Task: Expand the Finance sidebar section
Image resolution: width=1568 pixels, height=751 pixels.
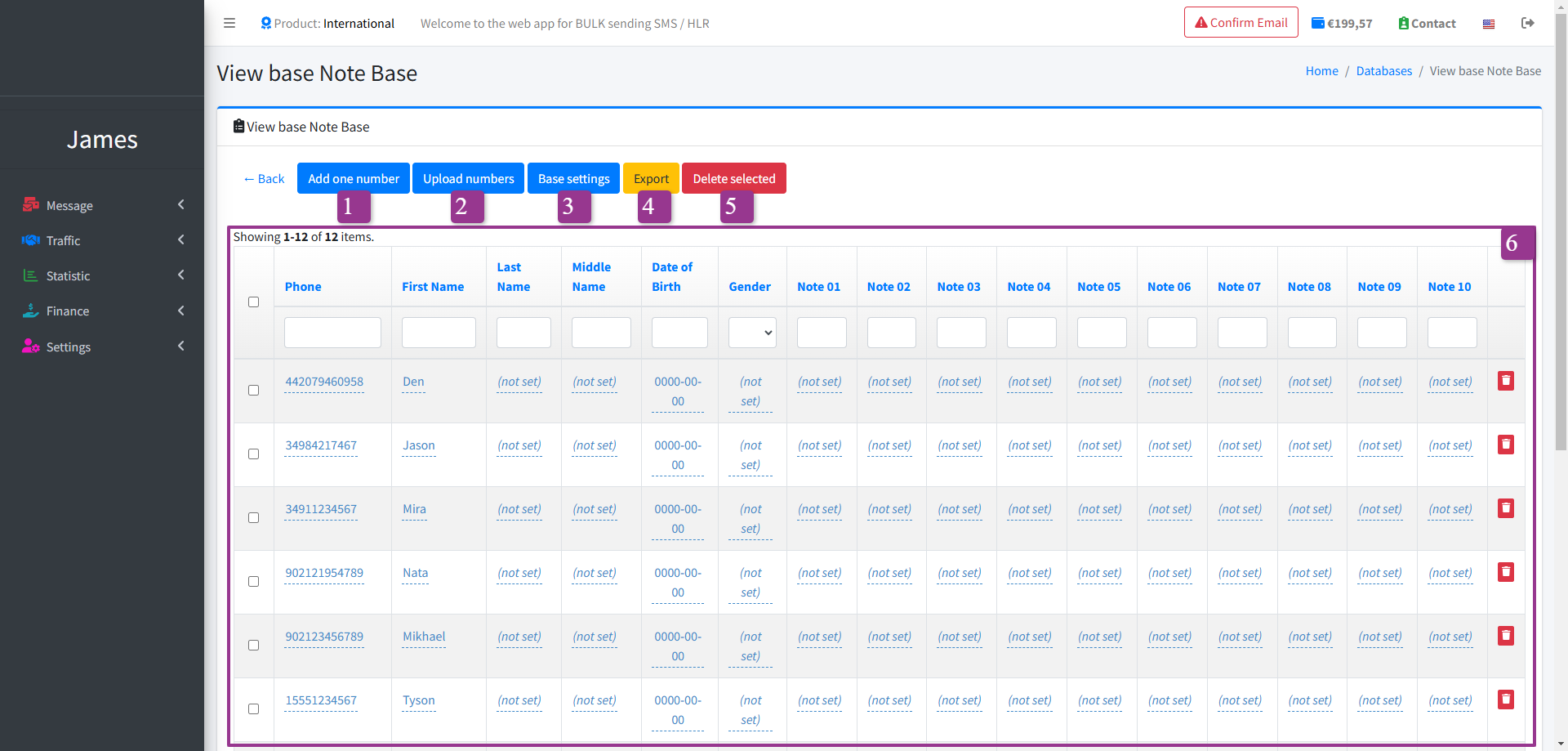Action: tap(102, 311)
